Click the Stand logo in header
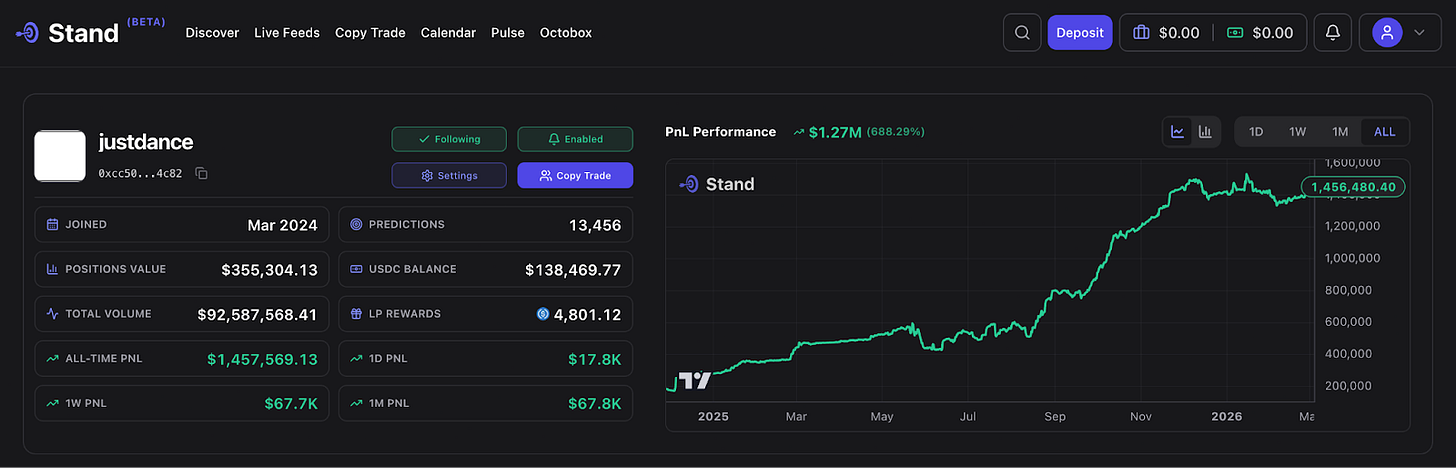 point(67,33)
